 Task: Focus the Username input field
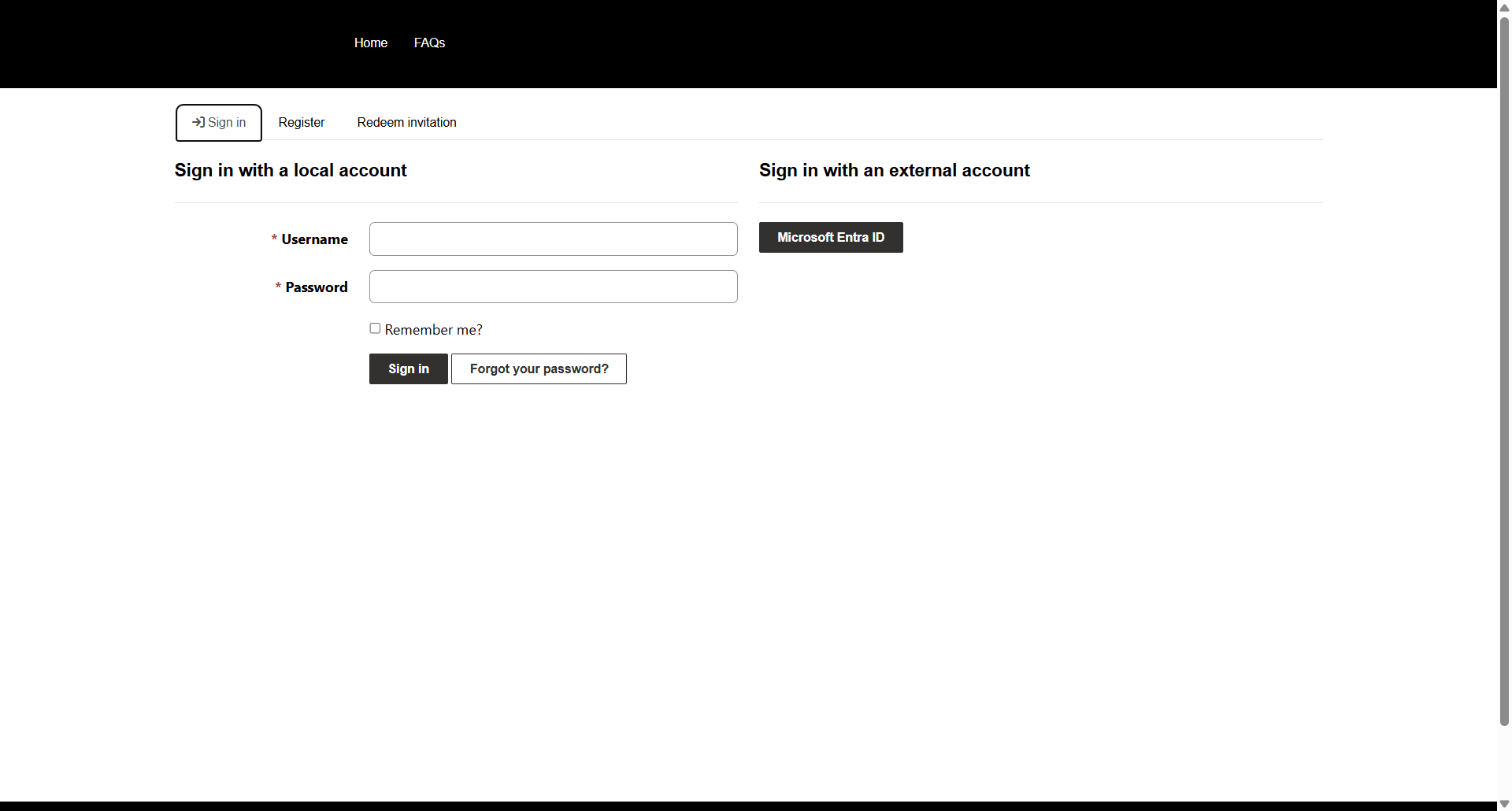point(554,239)
